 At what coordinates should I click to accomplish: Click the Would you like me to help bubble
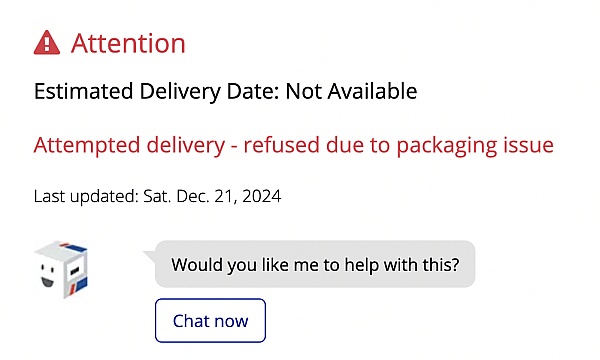point(315,264)
